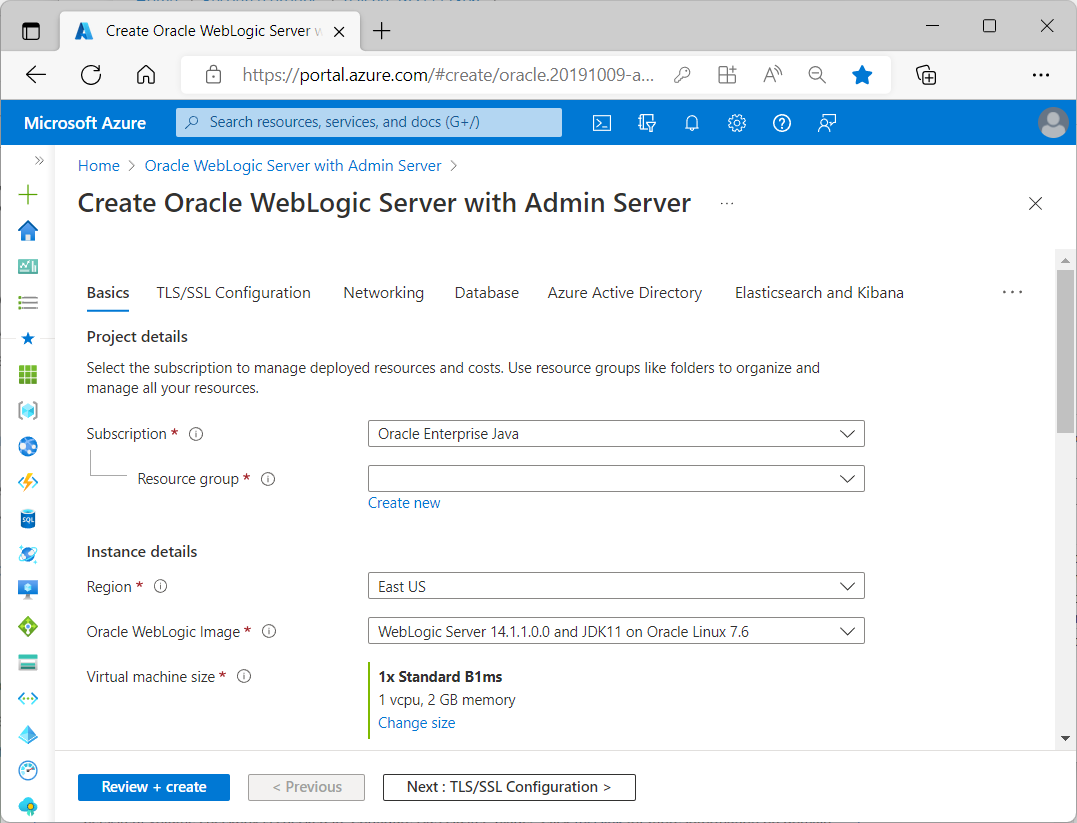
Task: Open Monitor gauge icon in sidebar
Action: coord(27,770)
